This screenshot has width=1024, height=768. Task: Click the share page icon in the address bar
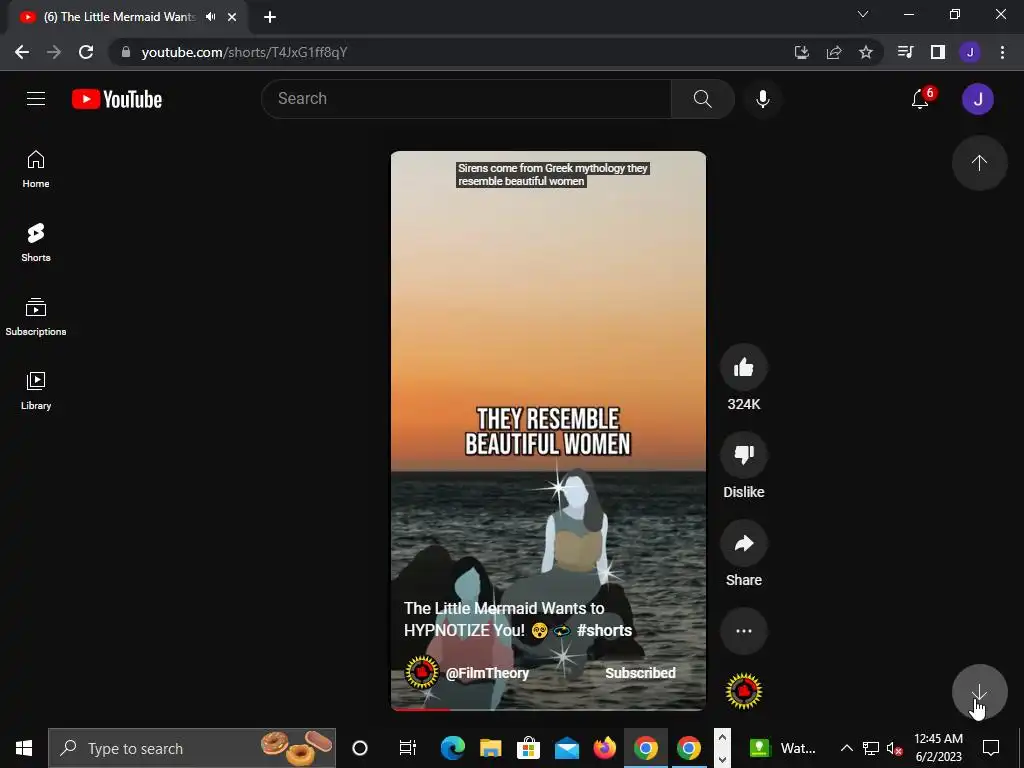[x=834, y=52]
